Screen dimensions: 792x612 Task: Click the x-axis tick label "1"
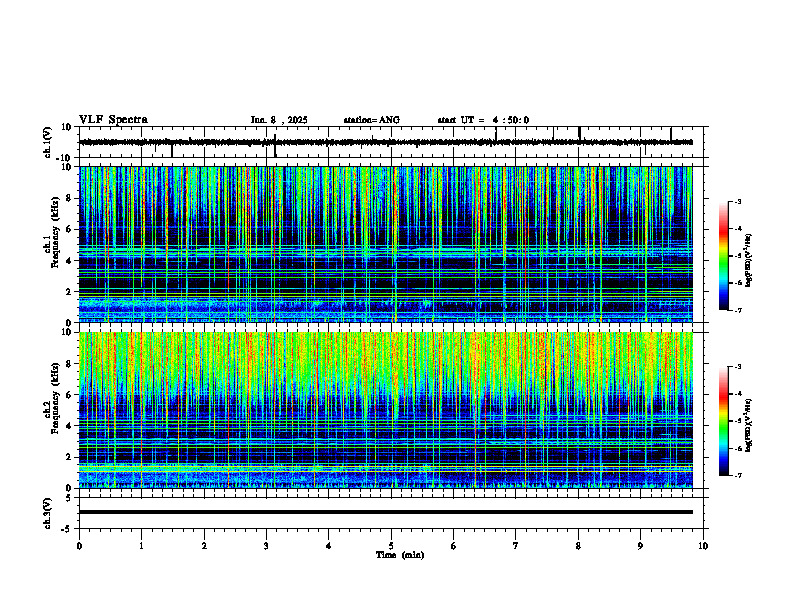pos(141,546)
